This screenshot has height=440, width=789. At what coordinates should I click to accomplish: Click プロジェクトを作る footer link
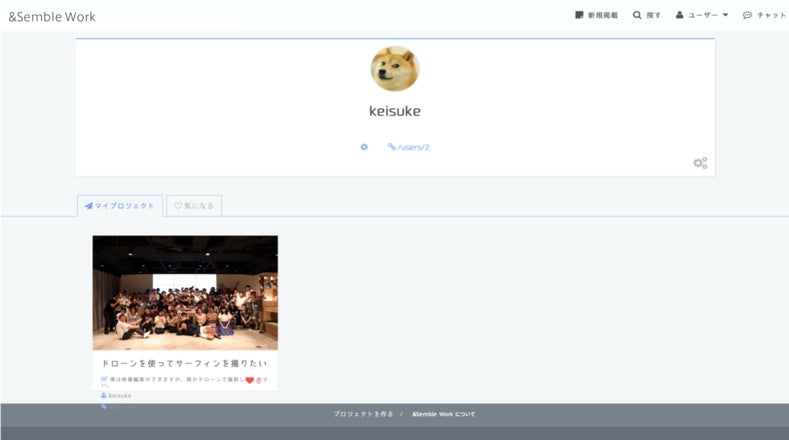coord(362,413)
